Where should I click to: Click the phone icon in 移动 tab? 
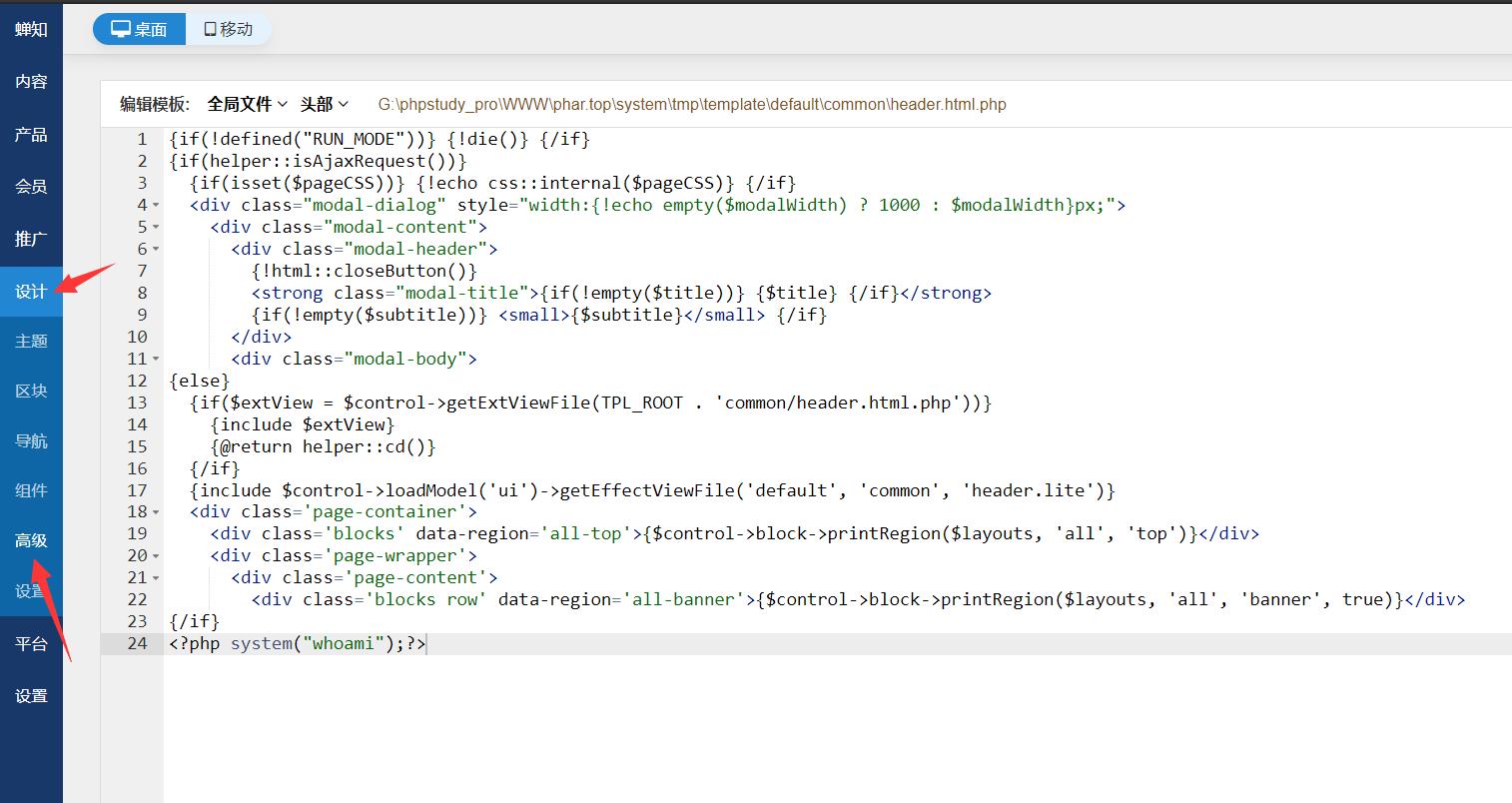pos(210,29)
